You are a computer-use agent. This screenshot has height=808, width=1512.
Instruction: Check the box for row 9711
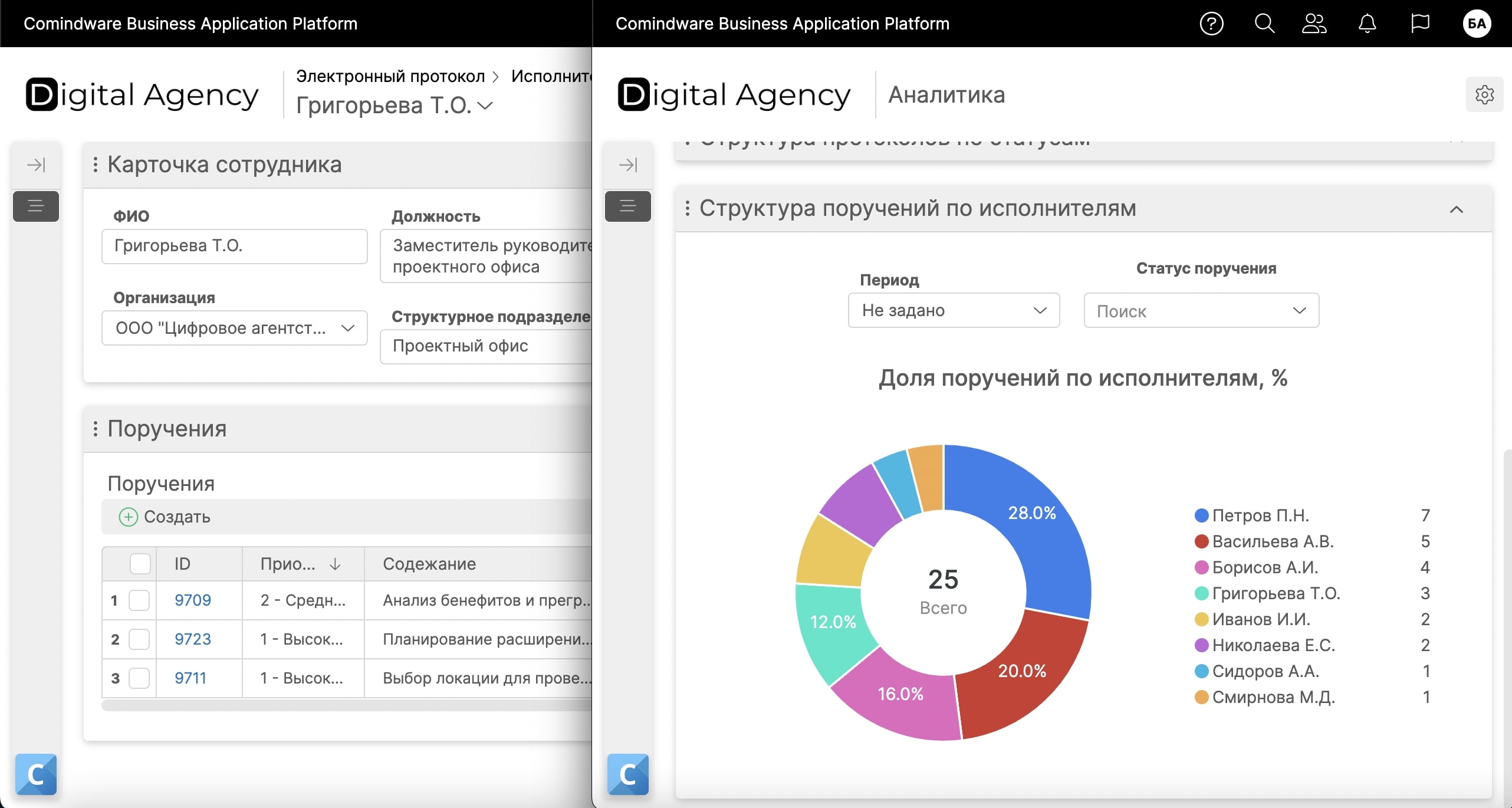139,678
